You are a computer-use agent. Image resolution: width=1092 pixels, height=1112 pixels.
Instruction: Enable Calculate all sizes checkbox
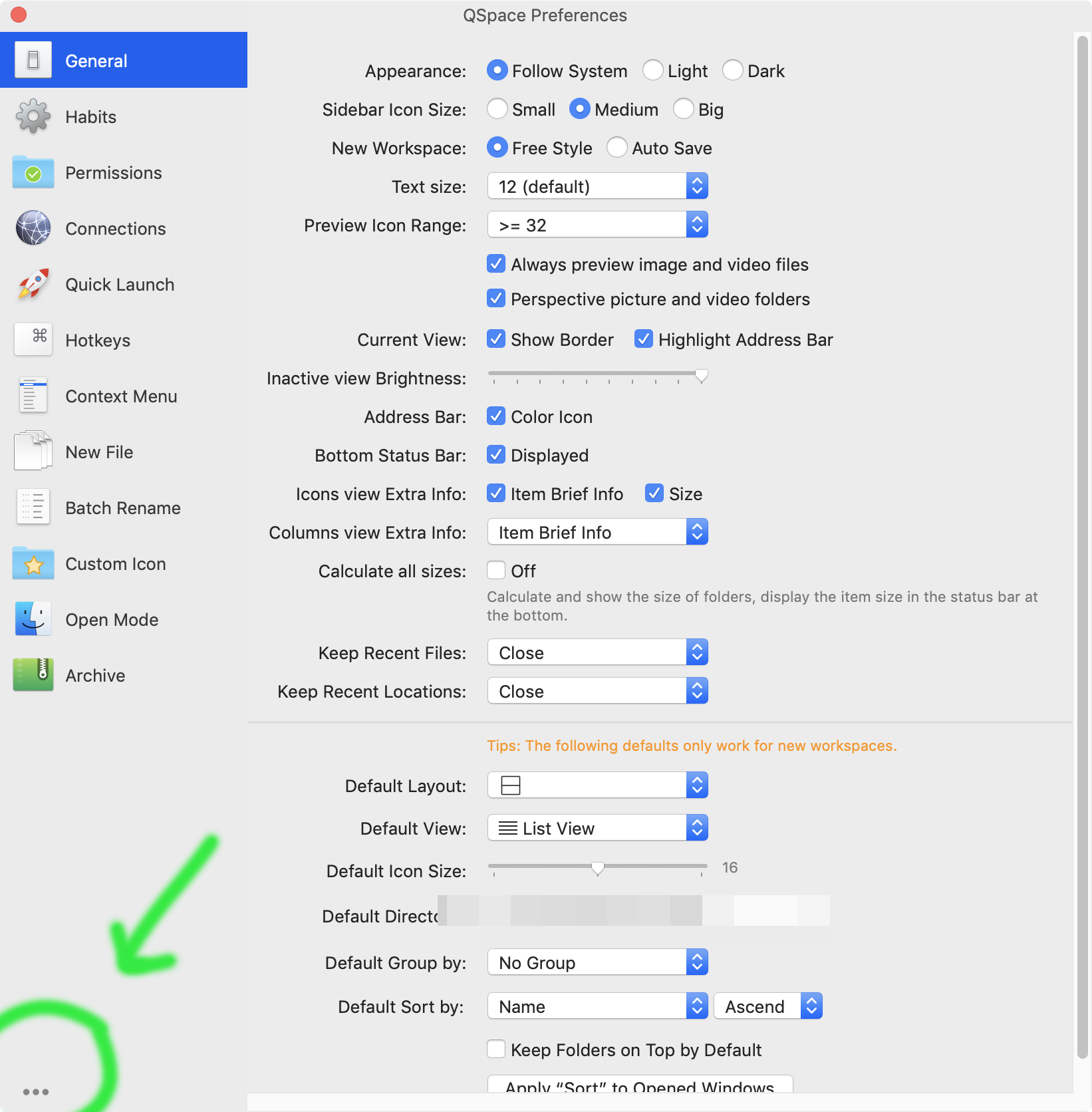496,570
